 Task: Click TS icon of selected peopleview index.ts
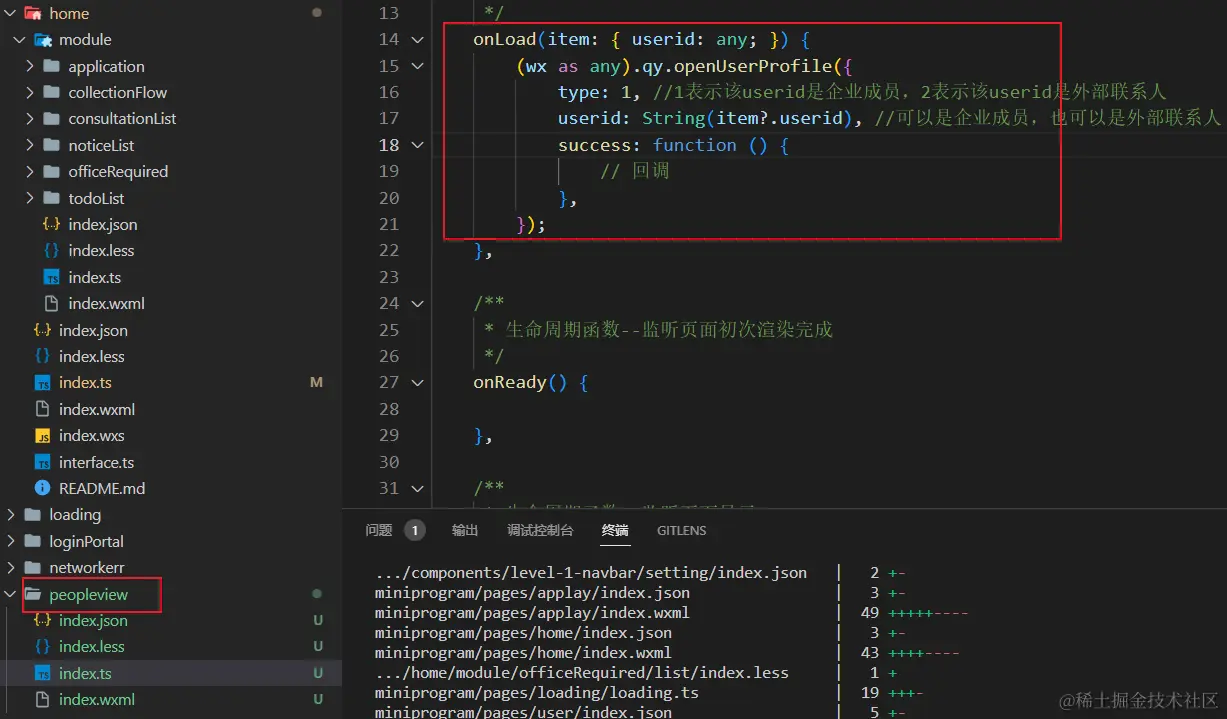click(42, 673)
